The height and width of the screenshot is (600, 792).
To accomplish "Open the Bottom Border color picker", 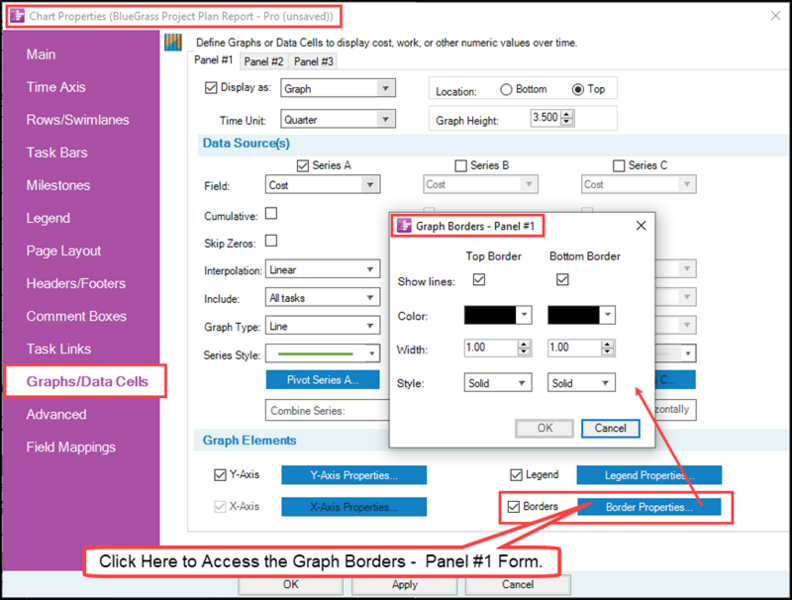I will [x=581, y=315].
